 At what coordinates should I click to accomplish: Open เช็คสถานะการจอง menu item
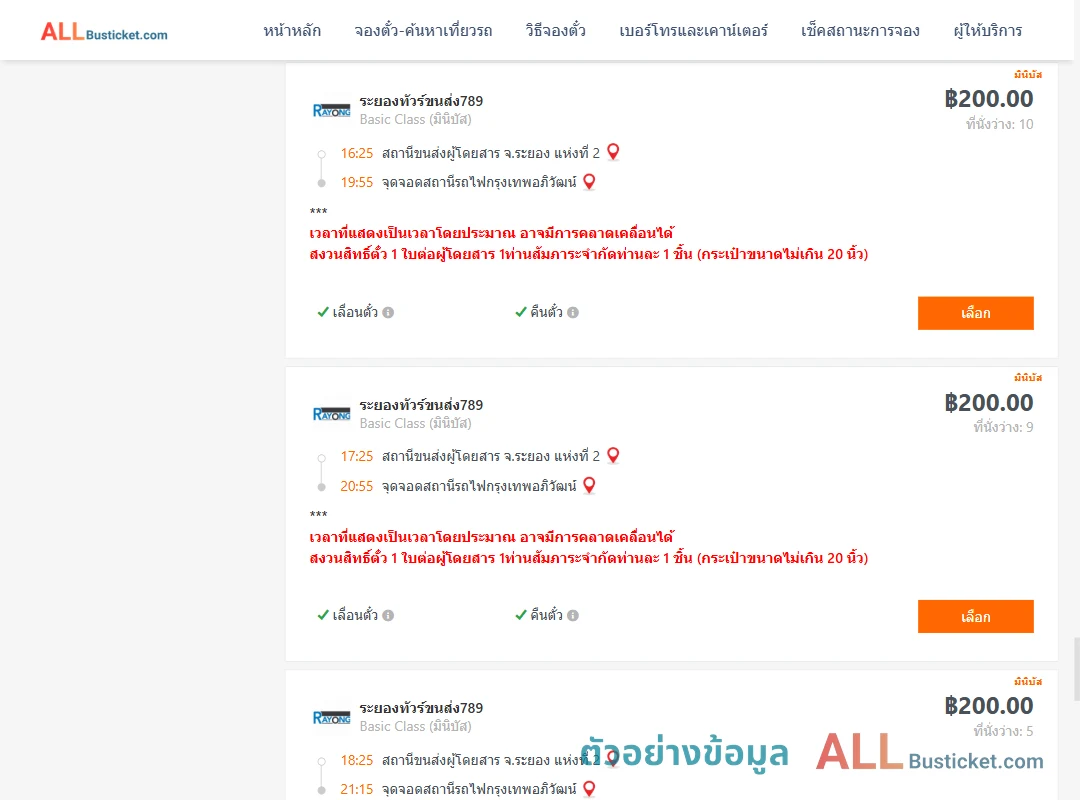pyautogui.click(x=860, y=31)
